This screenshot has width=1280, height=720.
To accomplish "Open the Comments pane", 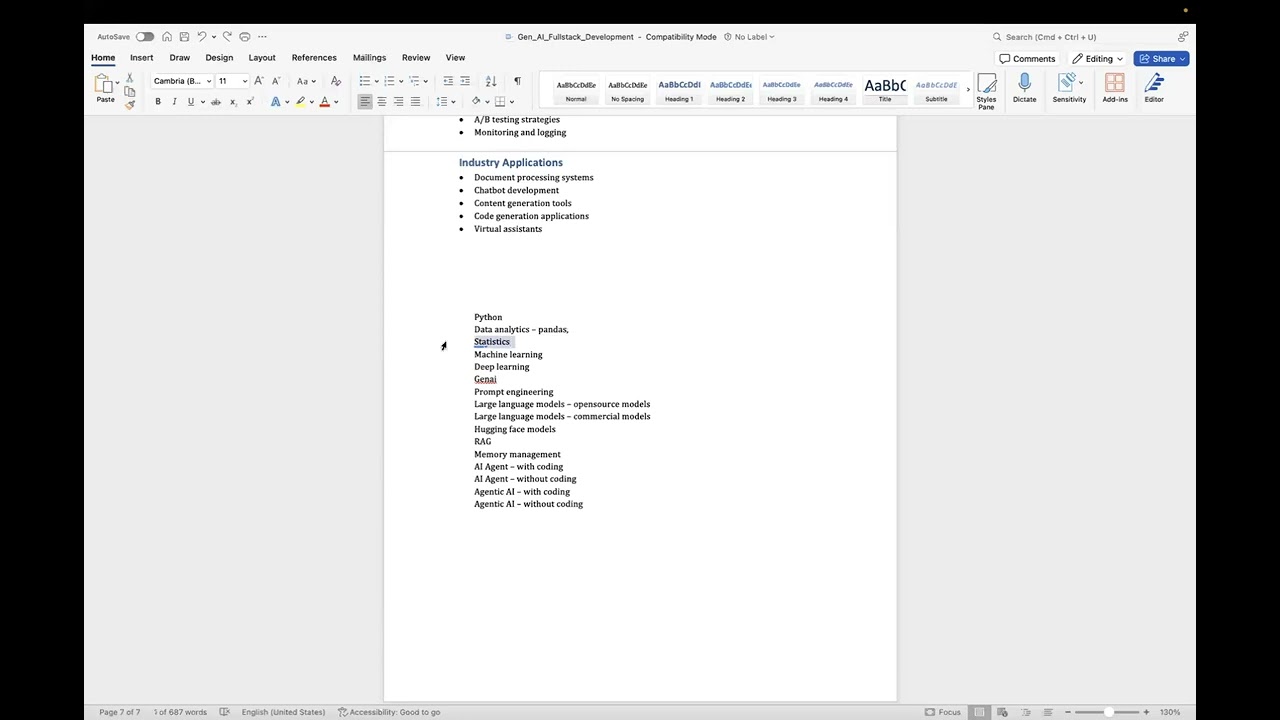I will click(1027, 59).
